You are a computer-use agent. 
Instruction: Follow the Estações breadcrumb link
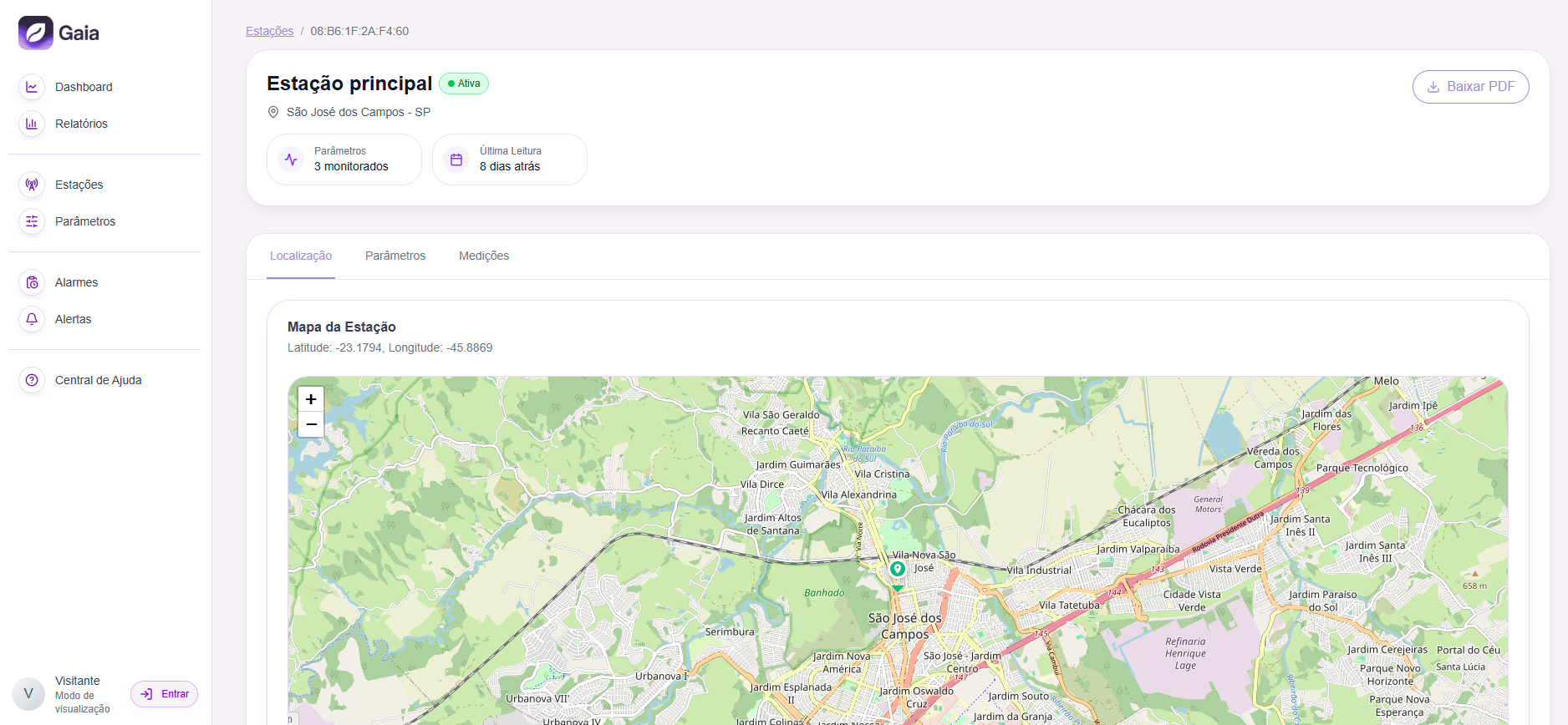coord(269,31)
